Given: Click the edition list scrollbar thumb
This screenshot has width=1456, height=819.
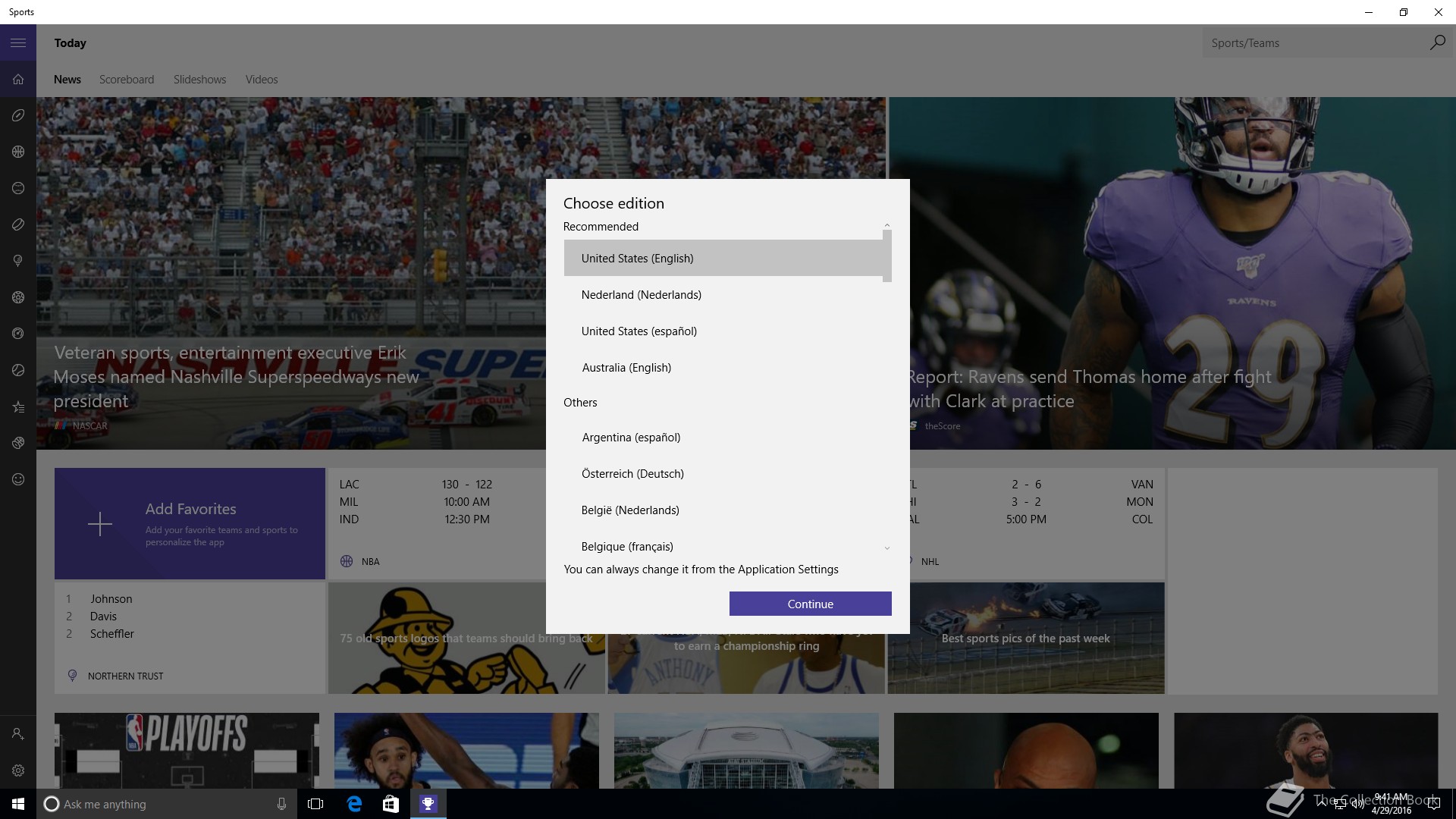Looking at the screenshot, I should 887,256.
